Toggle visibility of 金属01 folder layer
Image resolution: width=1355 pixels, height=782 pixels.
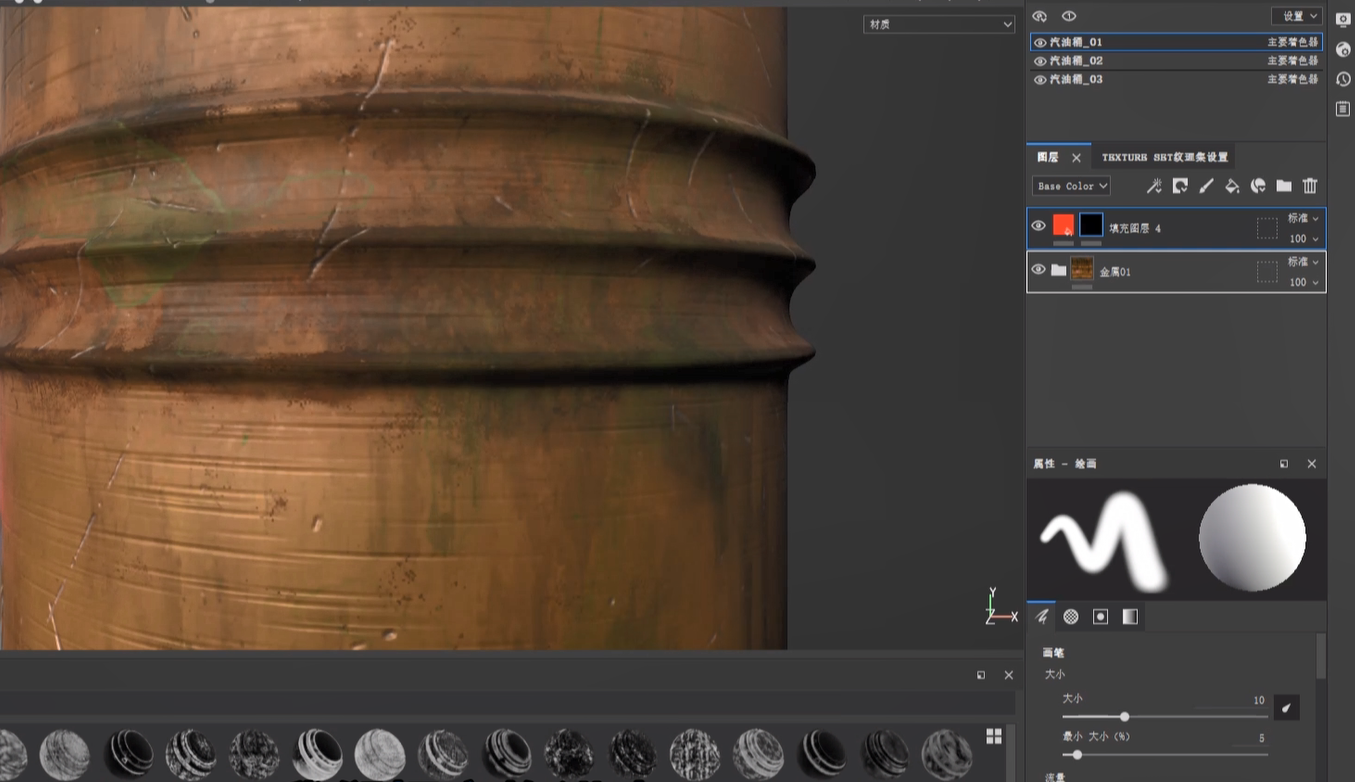(x=1038, y=270)
